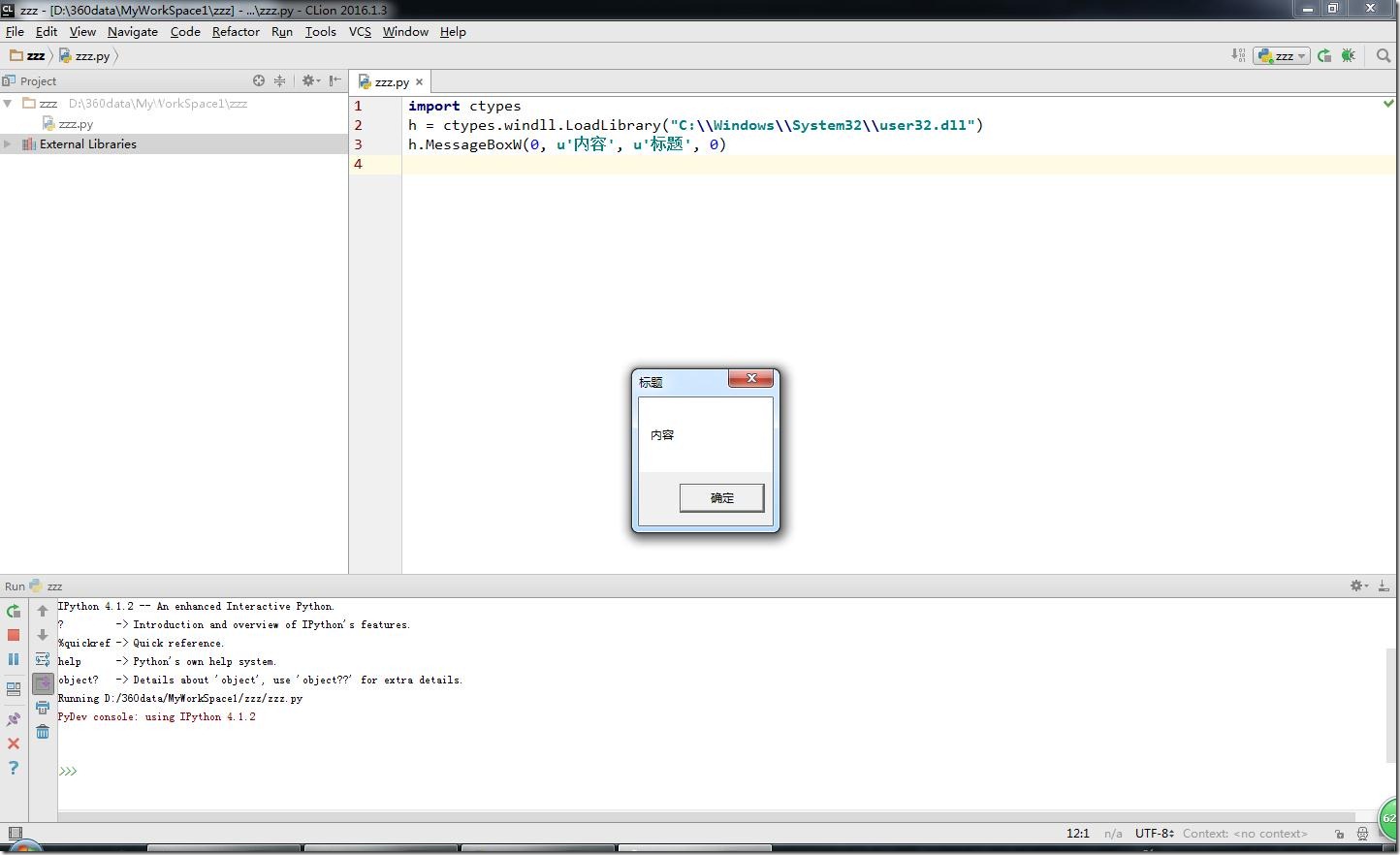
Task: Close the zzz.py editor tab
Action: [x=419, y=82]
